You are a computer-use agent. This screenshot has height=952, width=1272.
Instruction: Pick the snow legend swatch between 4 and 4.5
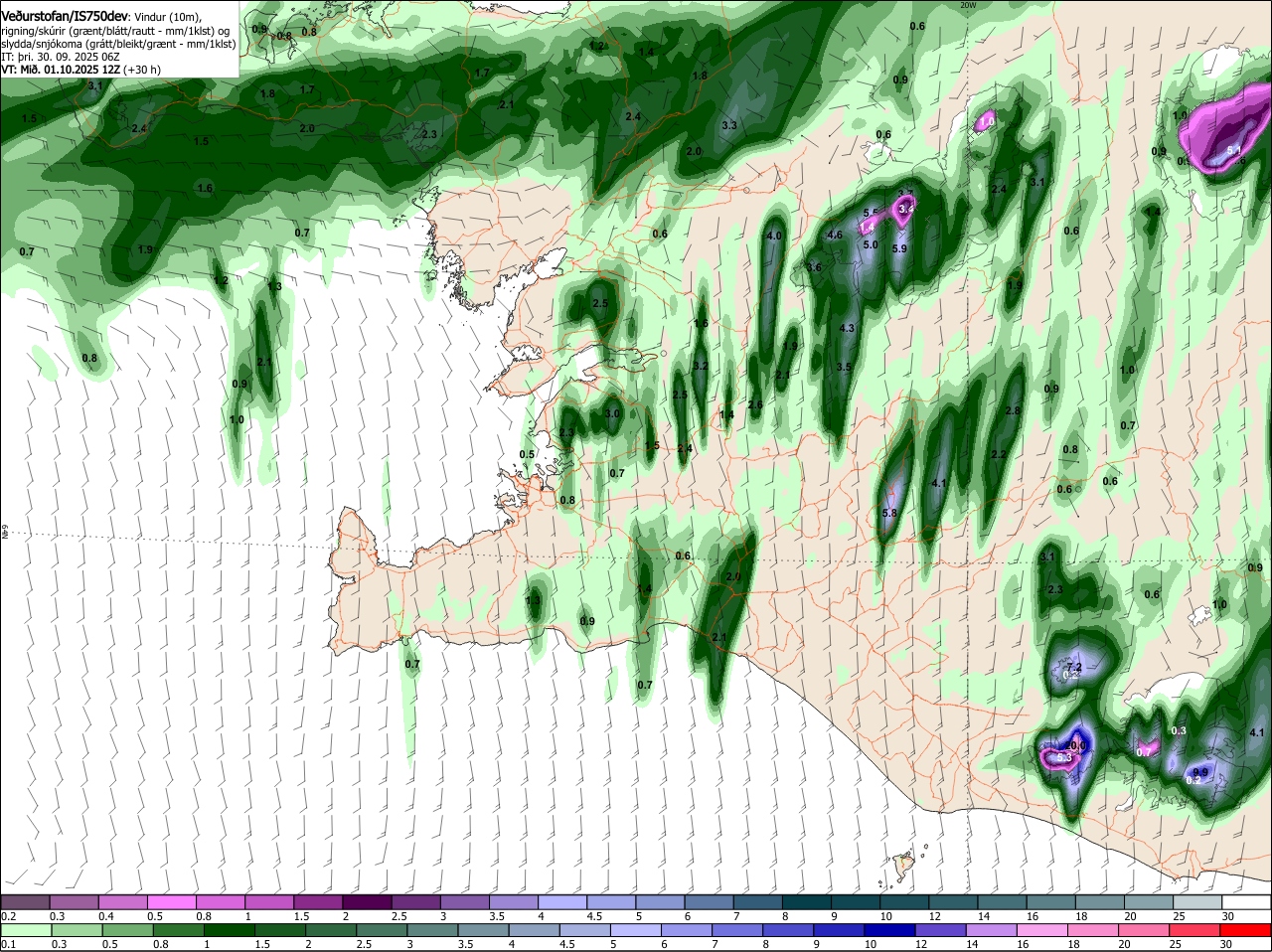click(561, 901)
